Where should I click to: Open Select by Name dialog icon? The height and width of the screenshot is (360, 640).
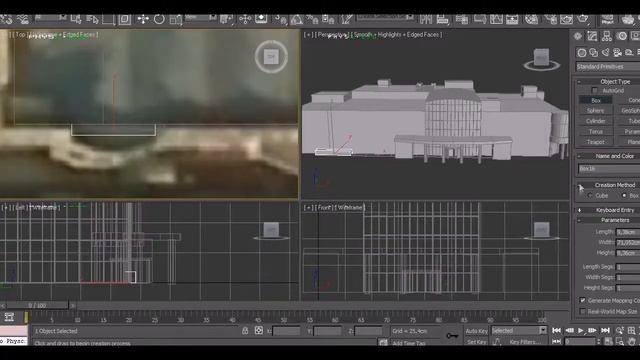point(93,19)
